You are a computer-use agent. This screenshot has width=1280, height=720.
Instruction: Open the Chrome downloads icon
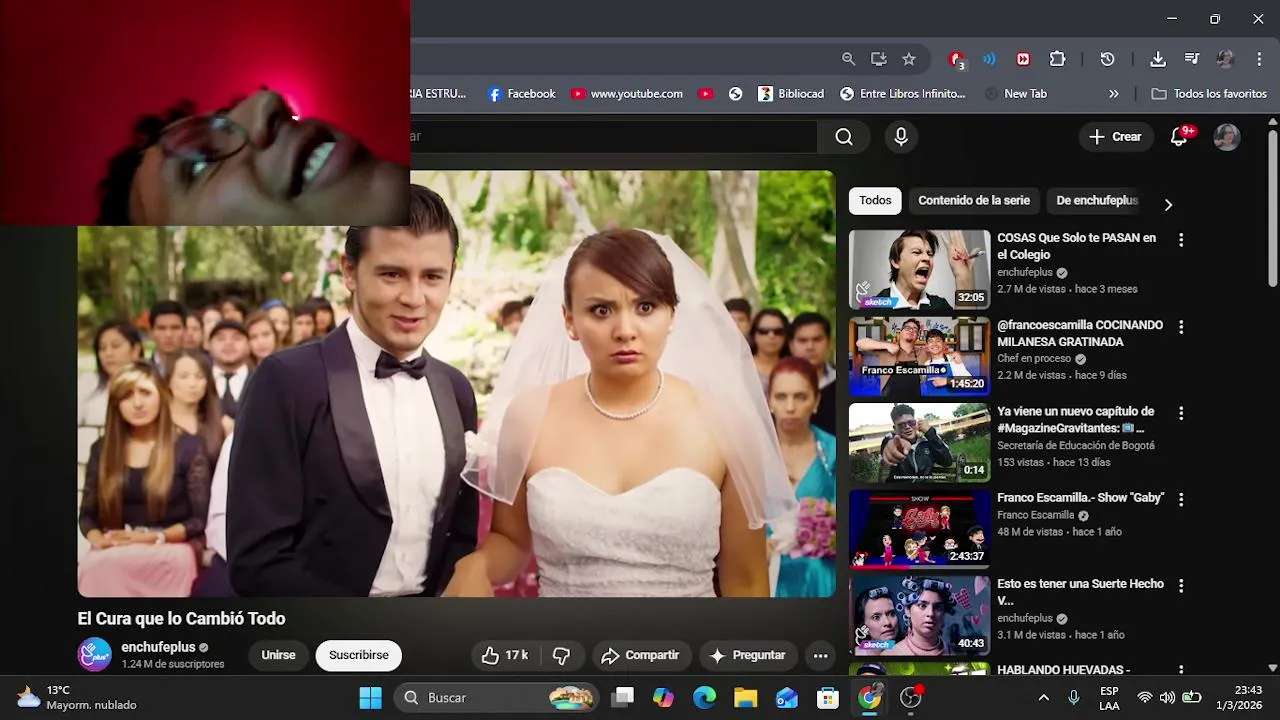(x=1158, y=59)
